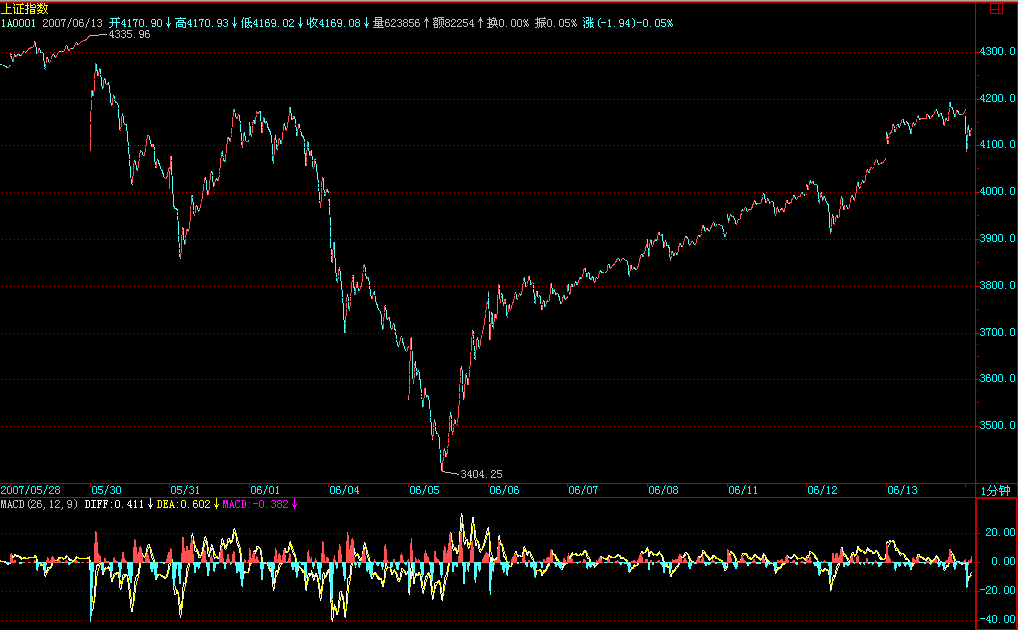
Task: Click the 06/13 date on time axis
Action: pyautogui.click(x=902, y=490)
